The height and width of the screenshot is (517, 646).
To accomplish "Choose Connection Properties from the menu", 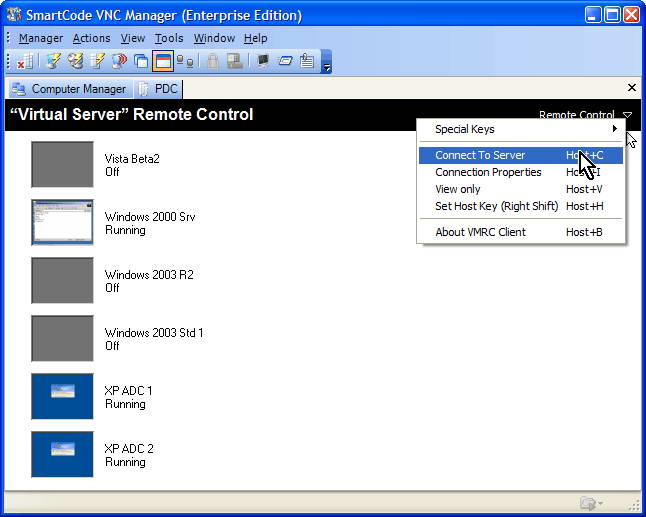I will click(x=488, y=172).
